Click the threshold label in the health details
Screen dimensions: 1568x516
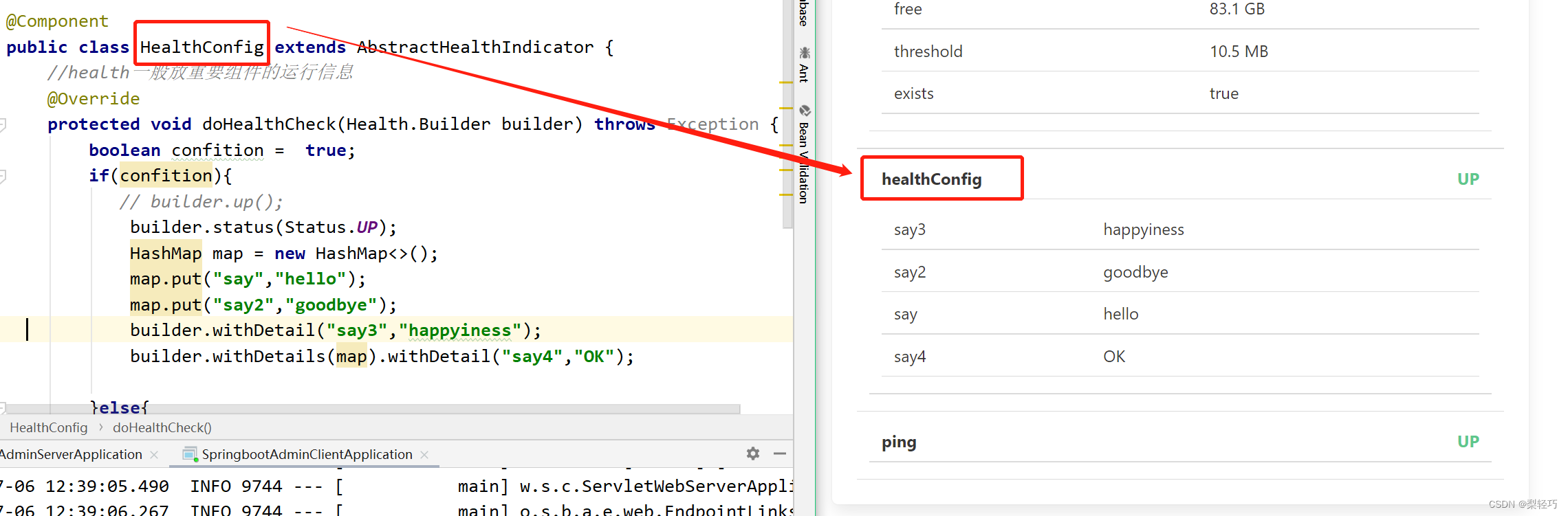point(928,52)
